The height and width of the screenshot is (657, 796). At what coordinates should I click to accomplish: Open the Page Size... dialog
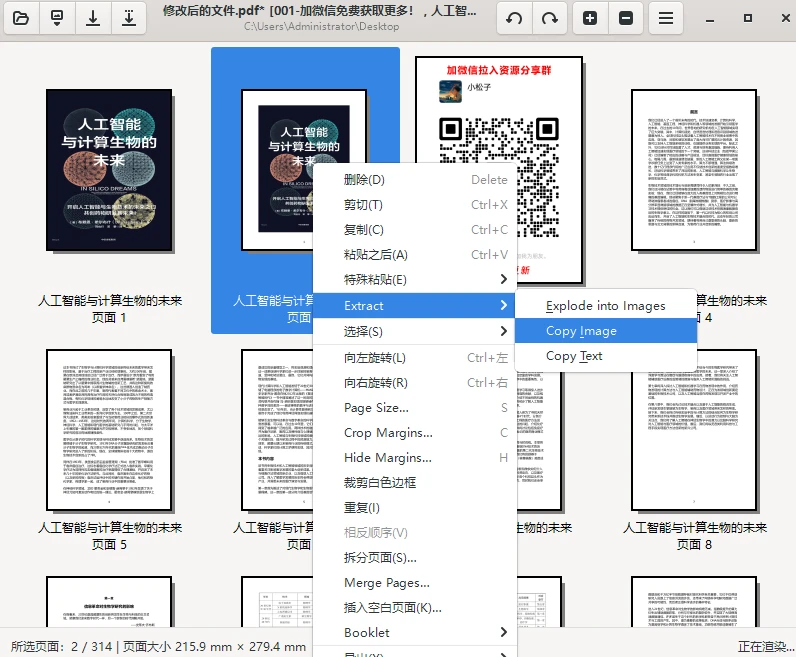point(415,408)
